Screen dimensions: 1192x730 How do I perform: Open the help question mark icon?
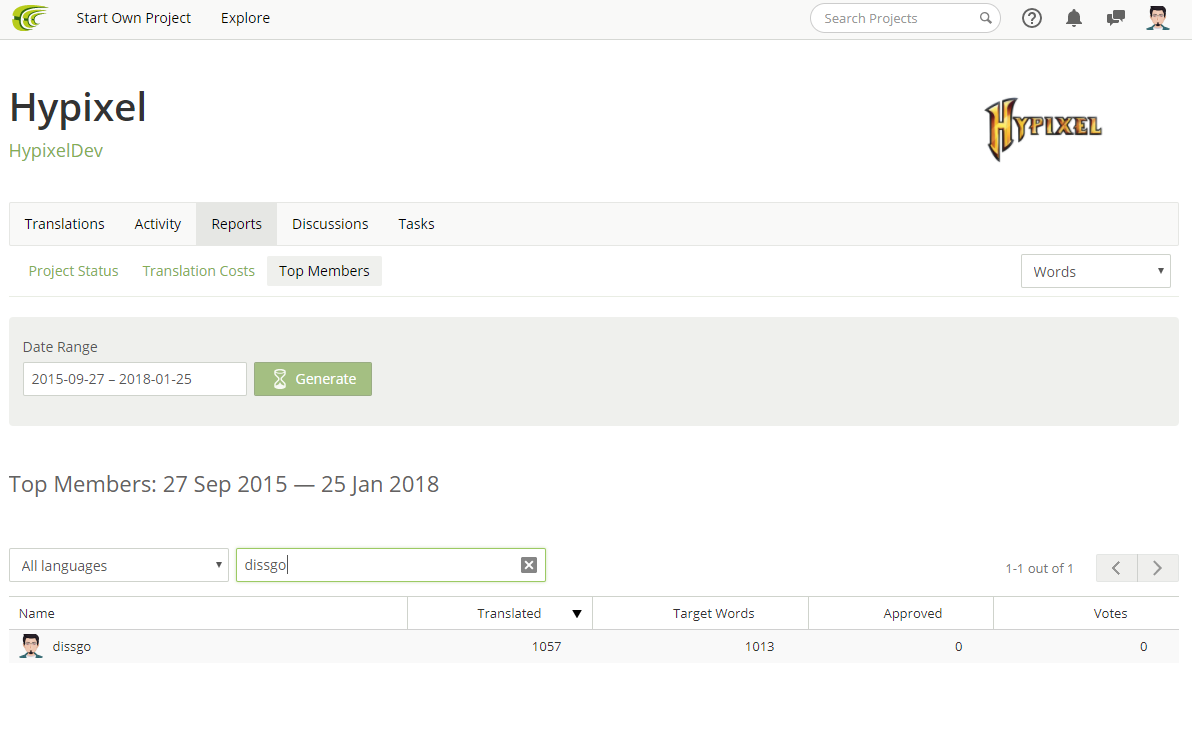pos(1032,18)
